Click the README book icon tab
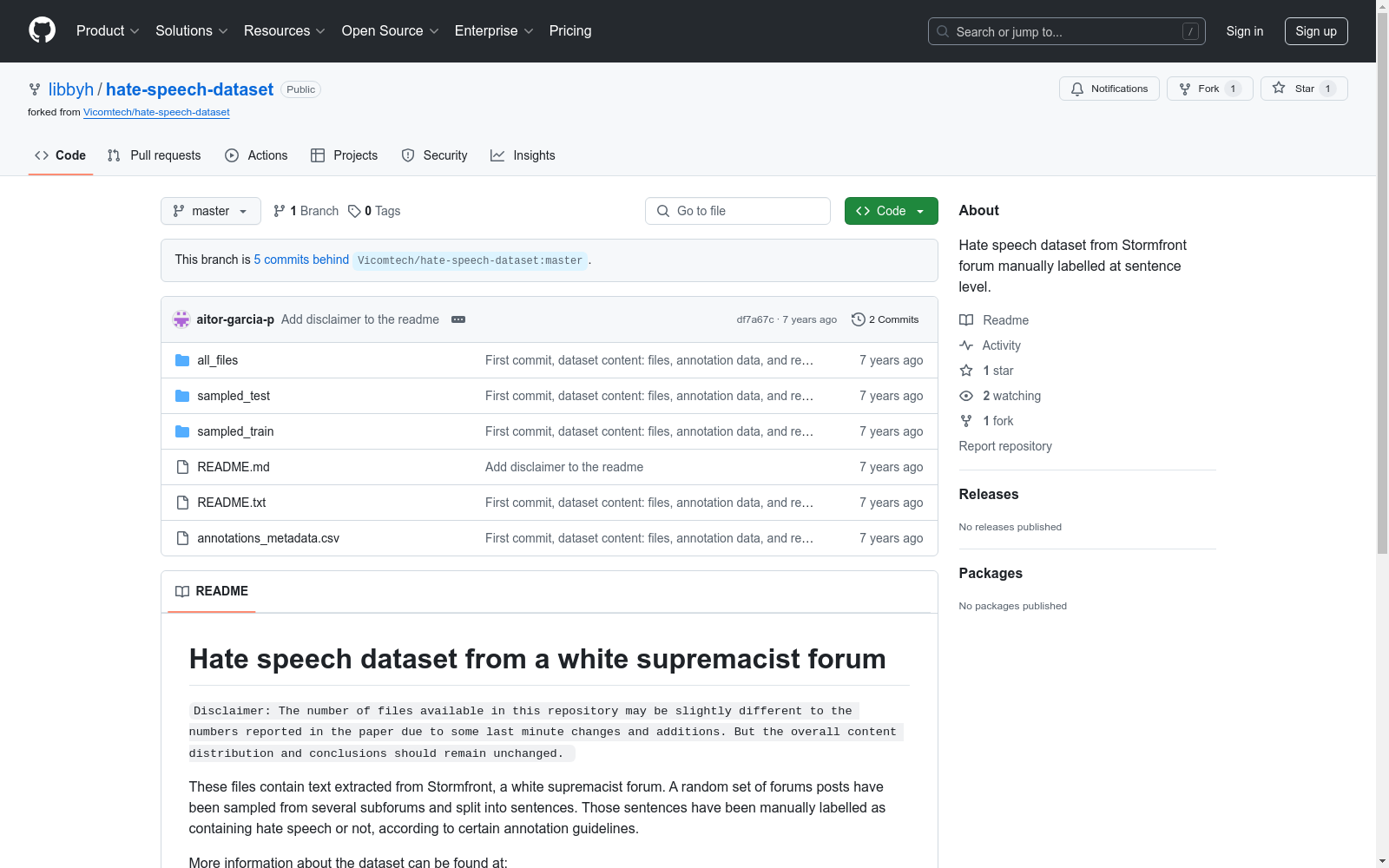Viewport: 1389px width, 868px height. (182, 591)
